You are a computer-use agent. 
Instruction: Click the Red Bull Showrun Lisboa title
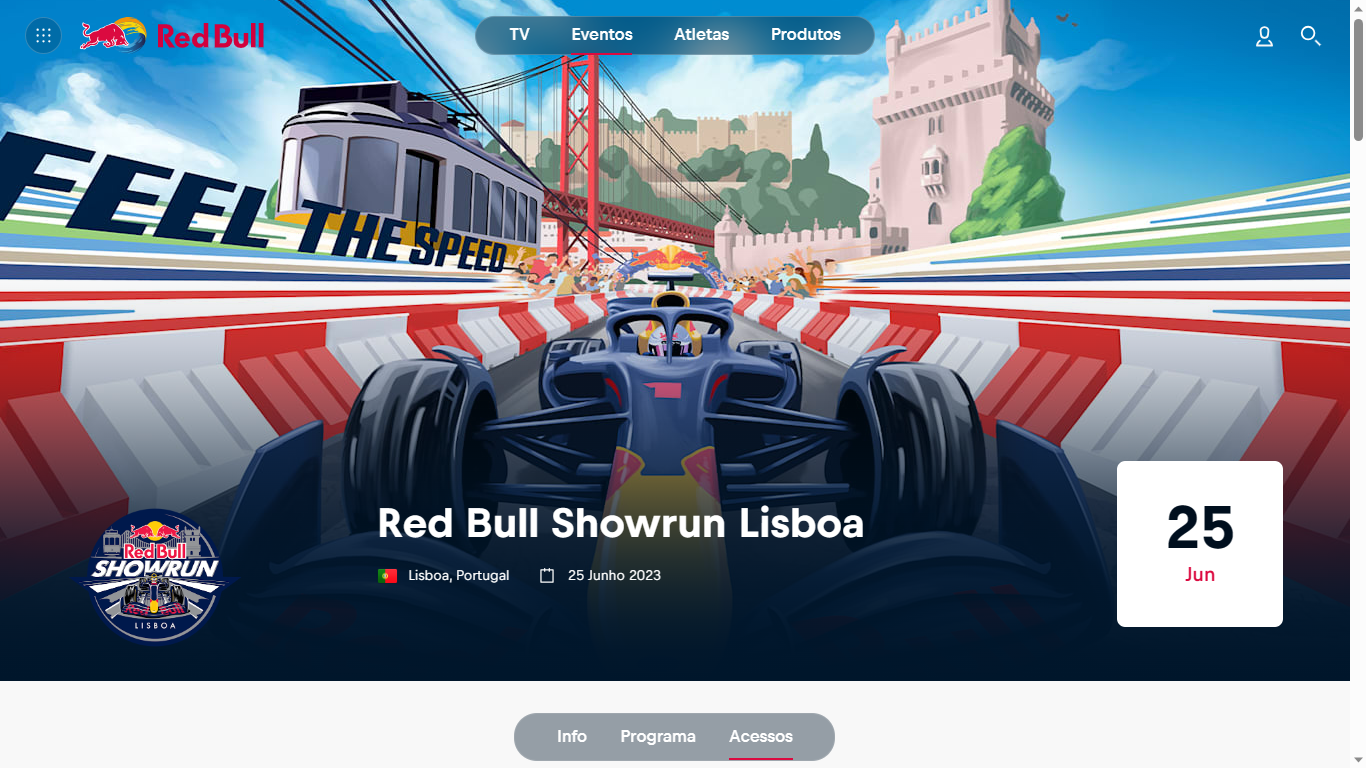[621, 524]
